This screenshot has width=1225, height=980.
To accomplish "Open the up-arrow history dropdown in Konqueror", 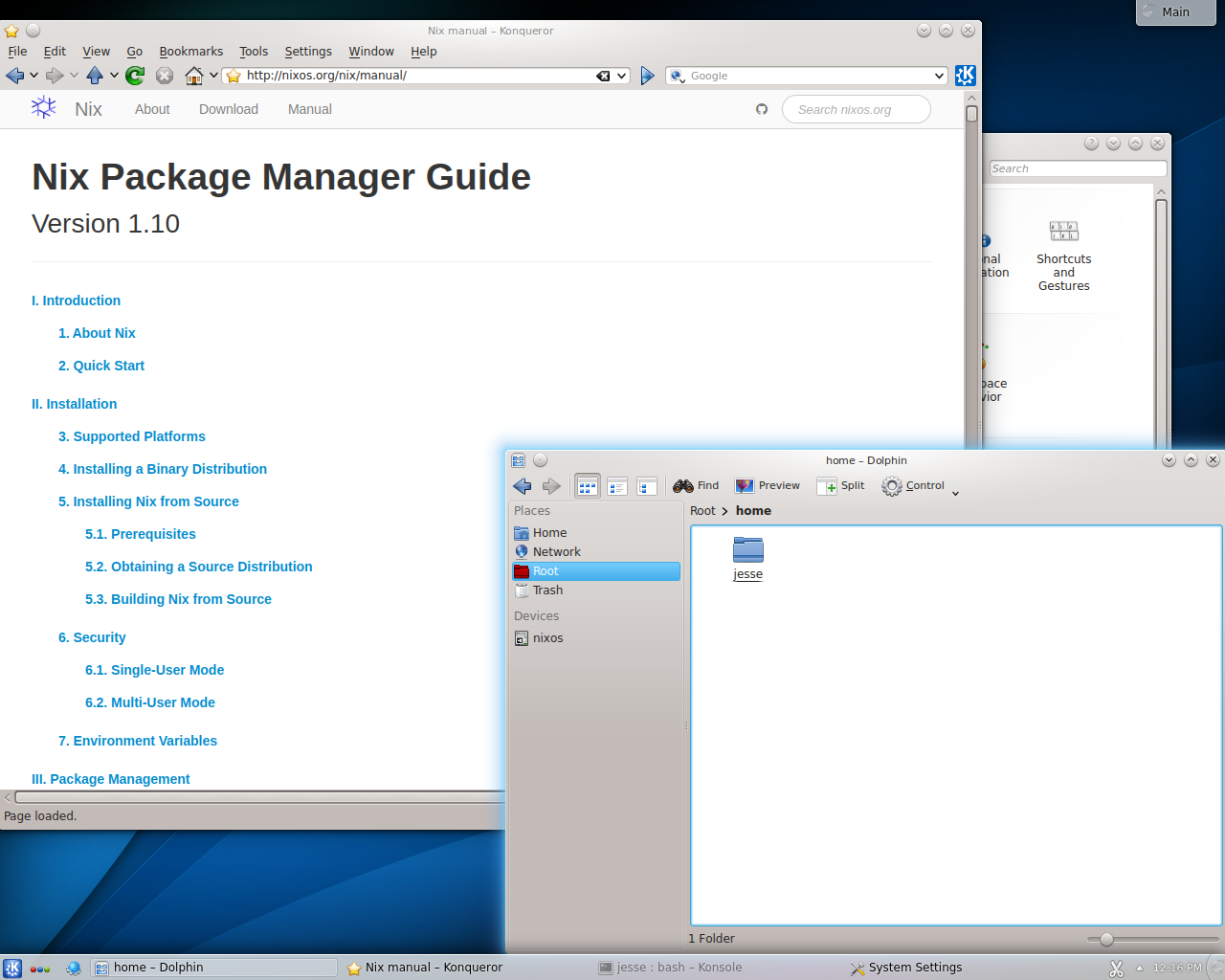I will (x=115, y=76).
